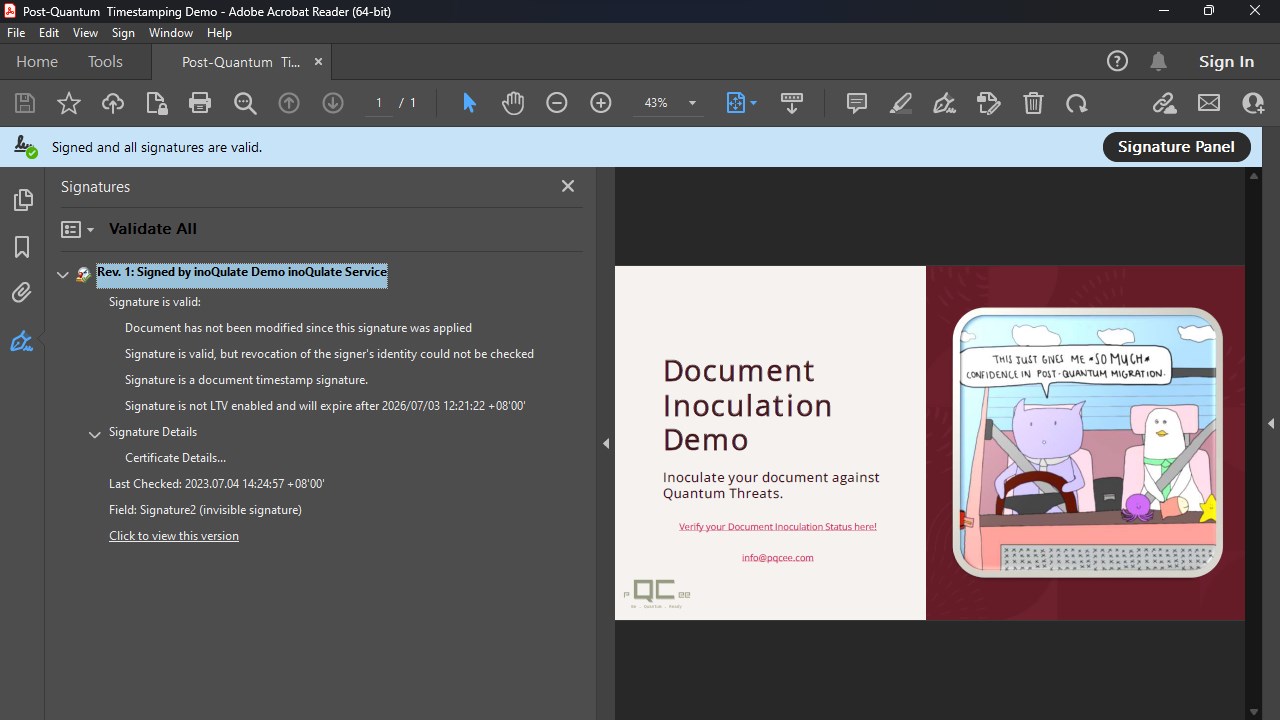Image resolution: width=1280 pixels, height=720 pixels.
Task: Click the Print file icon
Action: point(200,103)
